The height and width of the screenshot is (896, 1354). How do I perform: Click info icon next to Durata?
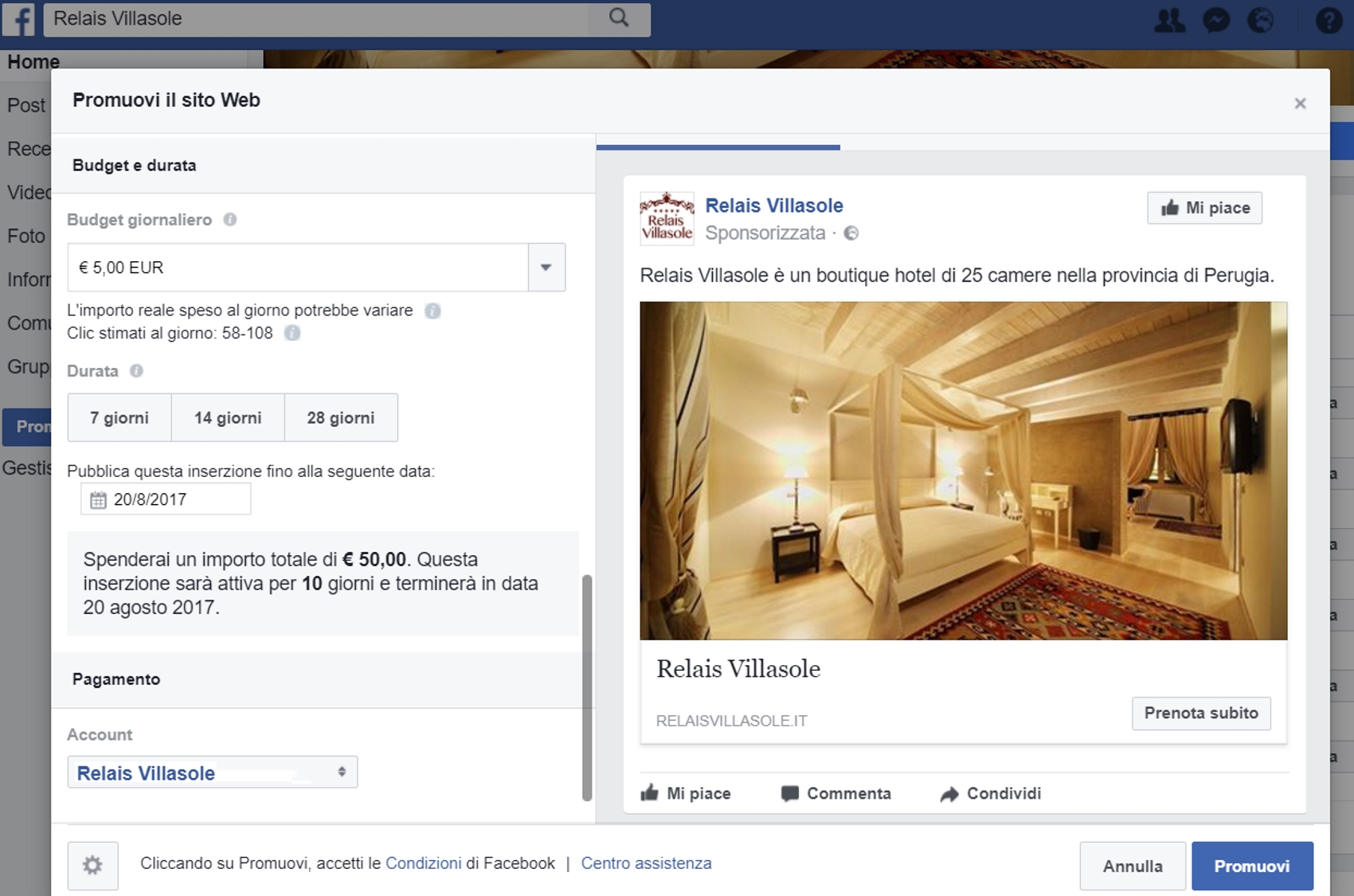pos(136,371)
